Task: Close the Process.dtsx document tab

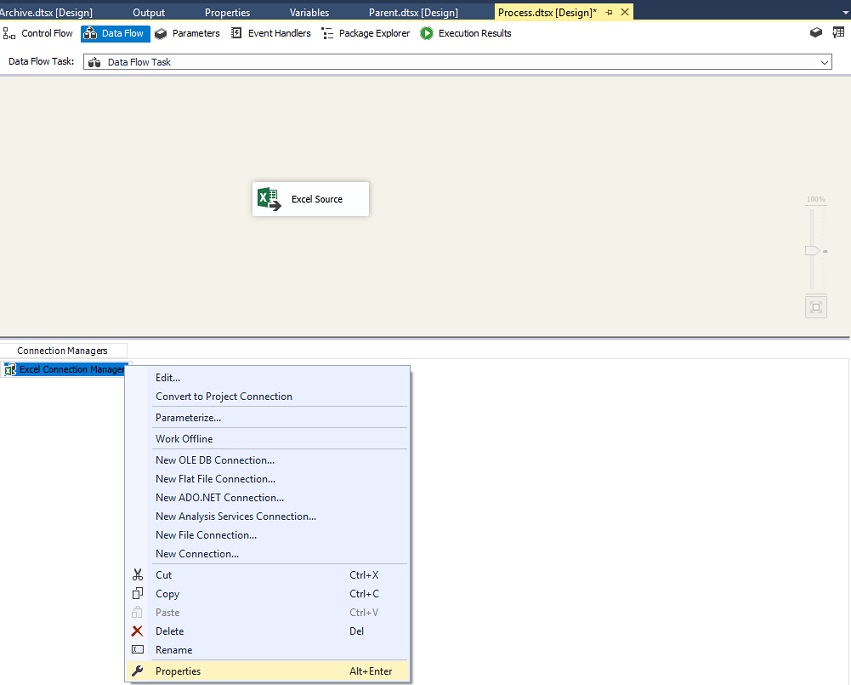Action: pos(625,12)
